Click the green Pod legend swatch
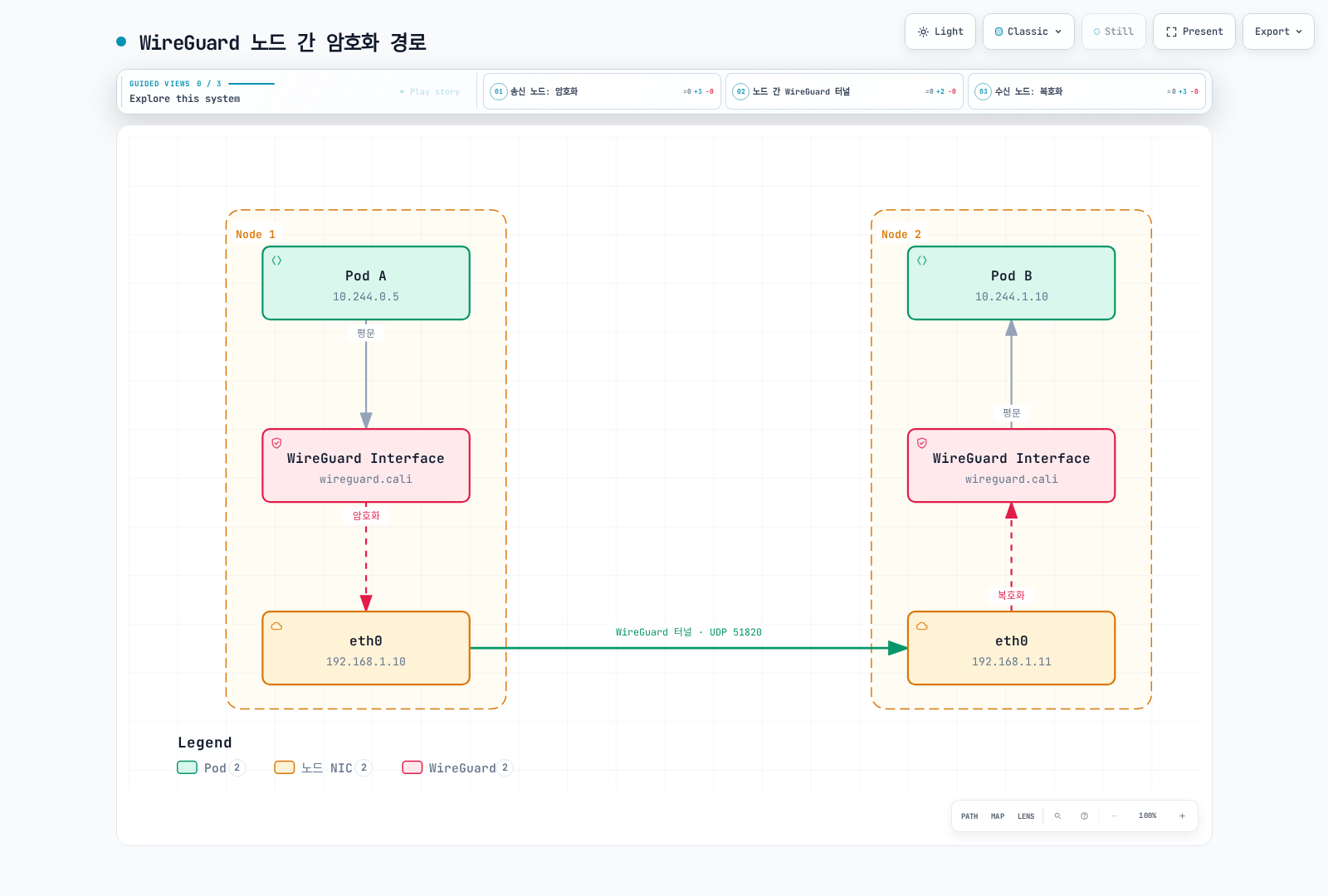The height and width of the screenshot is (896, 1328). [x=187, y=767]
